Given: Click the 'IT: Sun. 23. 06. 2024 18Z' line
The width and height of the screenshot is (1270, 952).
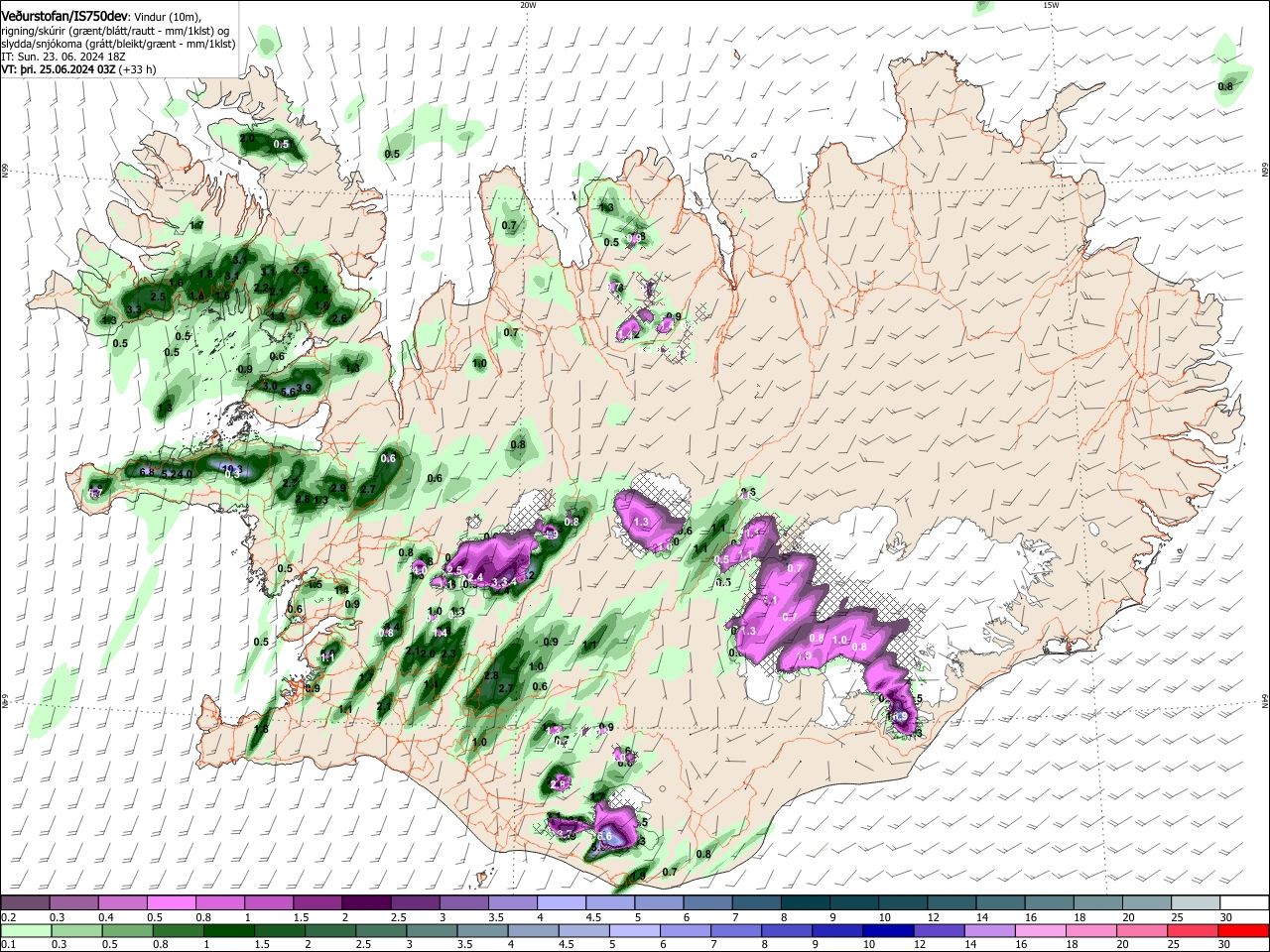Looking at the screenshot, I should click(63, 57).
